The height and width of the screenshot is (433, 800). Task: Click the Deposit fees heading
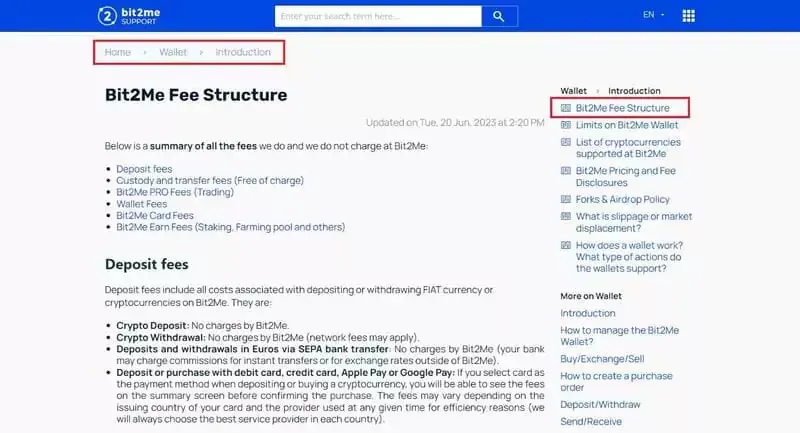147,264
